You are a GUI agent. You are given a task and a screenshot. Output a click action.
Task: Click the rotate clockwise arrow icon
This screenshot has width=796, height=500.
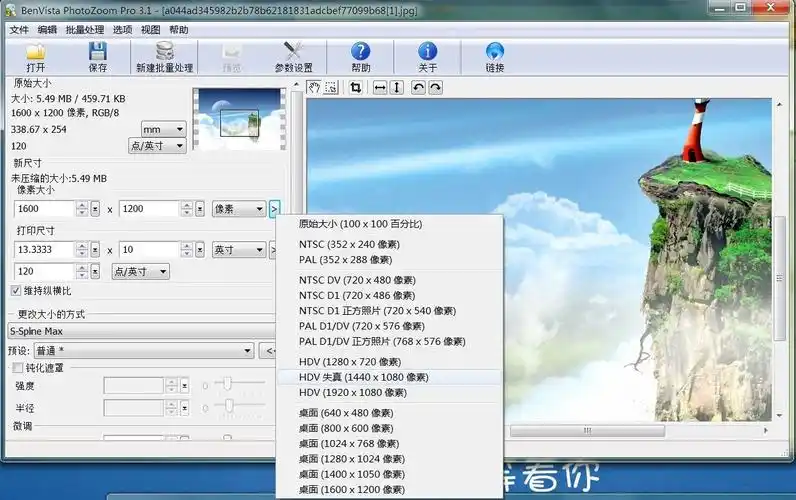click(435, 88)
